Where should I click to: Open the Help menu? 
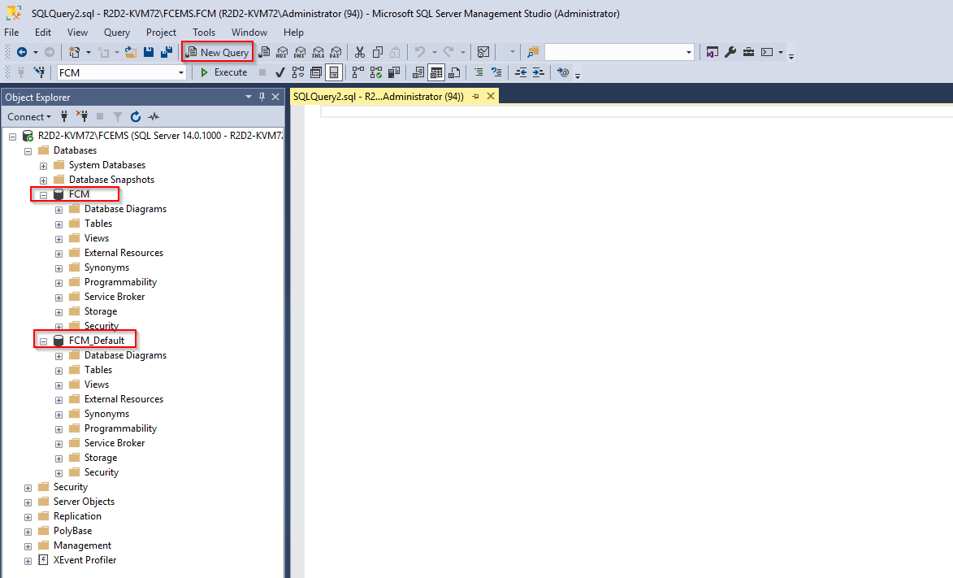(294, 32)
